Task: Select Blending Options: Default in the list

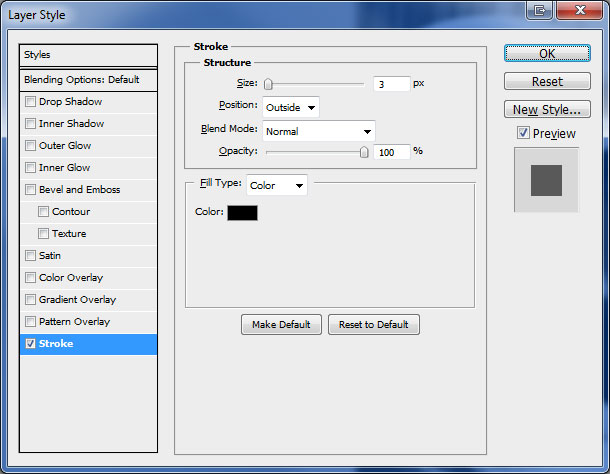Action: point(89,79)
